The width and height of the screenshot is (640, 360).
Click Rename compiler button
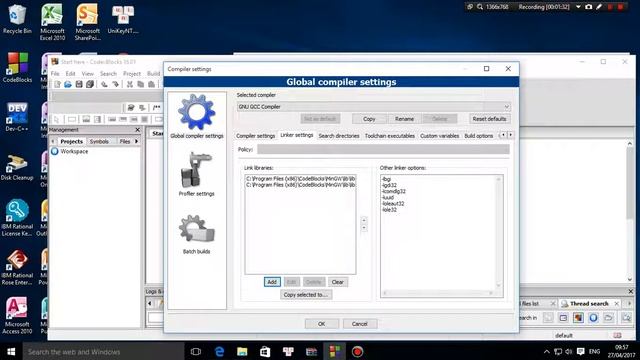click(404, 119)
